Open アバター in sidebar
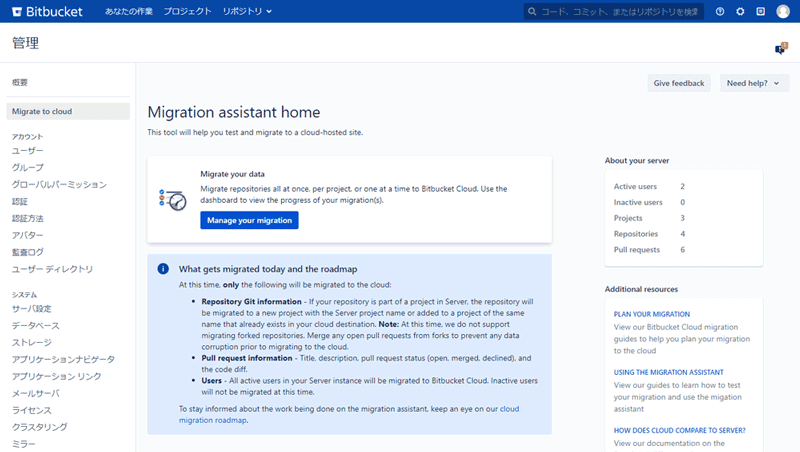 [28, 235]
